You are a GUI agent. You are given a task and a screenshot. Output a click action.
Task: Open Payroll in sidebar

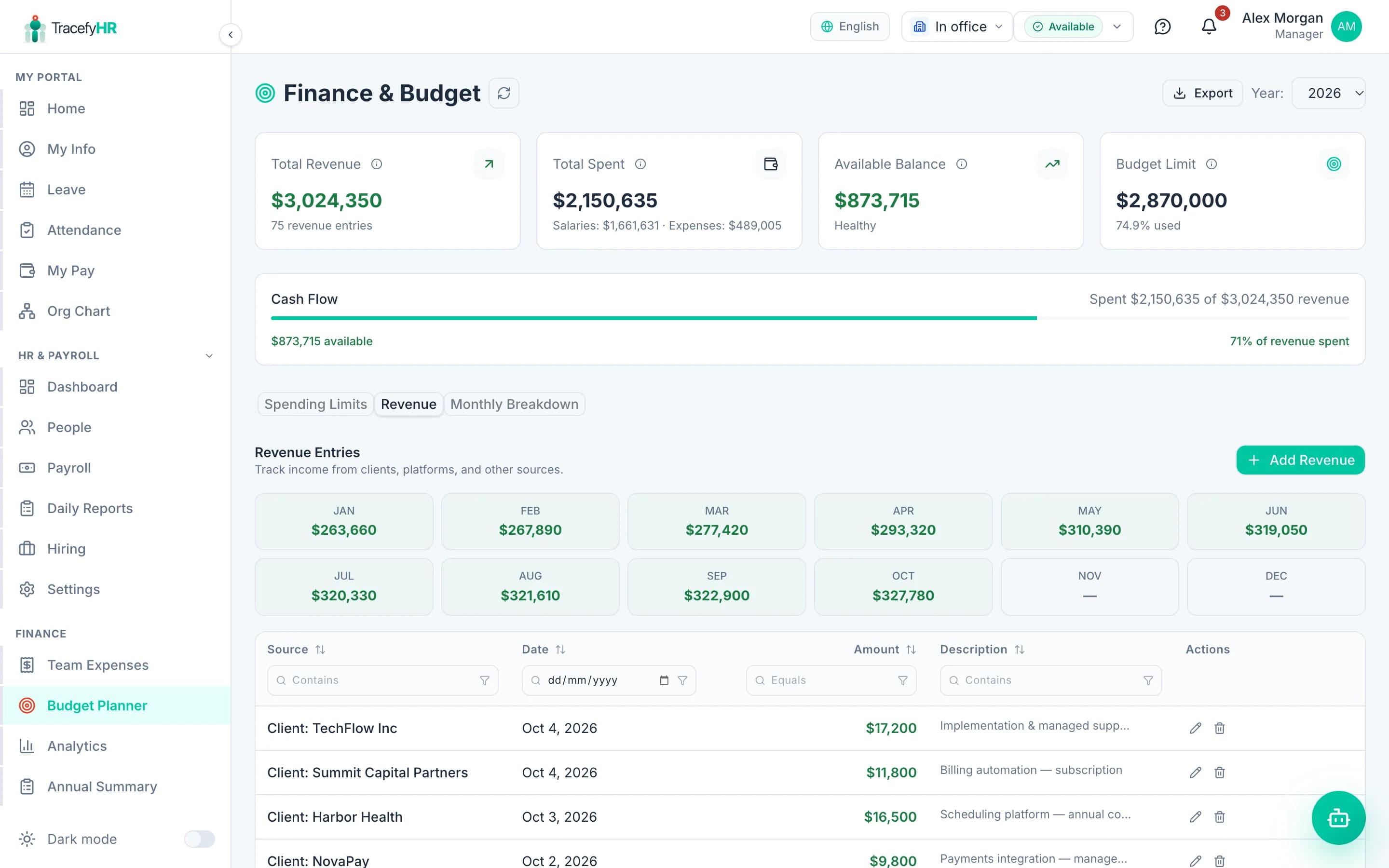[x=116, y=468]
